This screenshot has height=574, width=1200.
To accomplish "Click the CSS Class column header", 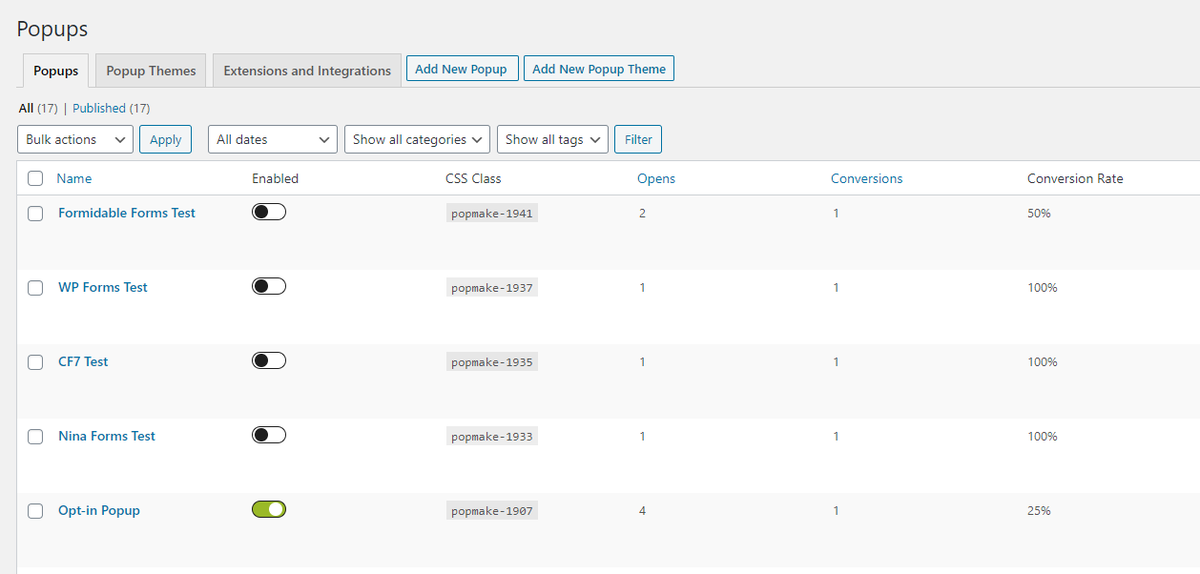I will tap(474, 179).
